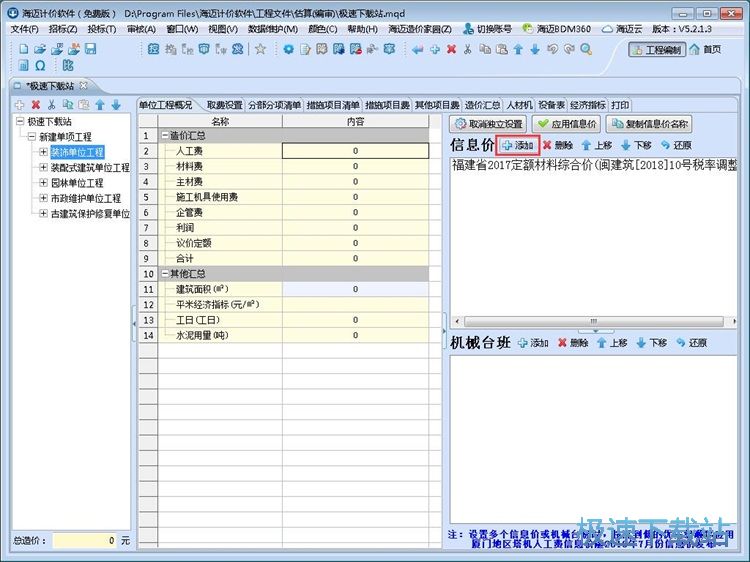Viewport: 750px width, 562px height.
Task: Click the blue back arrow toolbar icon
Action: tap(418, 49)
